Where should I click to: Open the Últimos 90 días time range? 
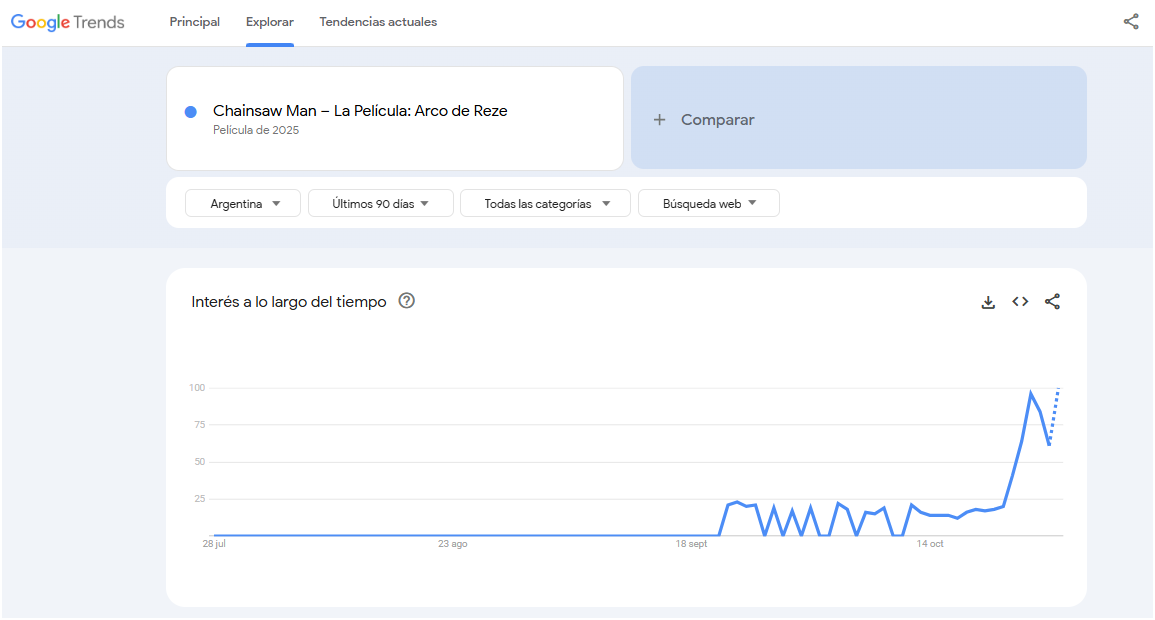tap(380, 203)
